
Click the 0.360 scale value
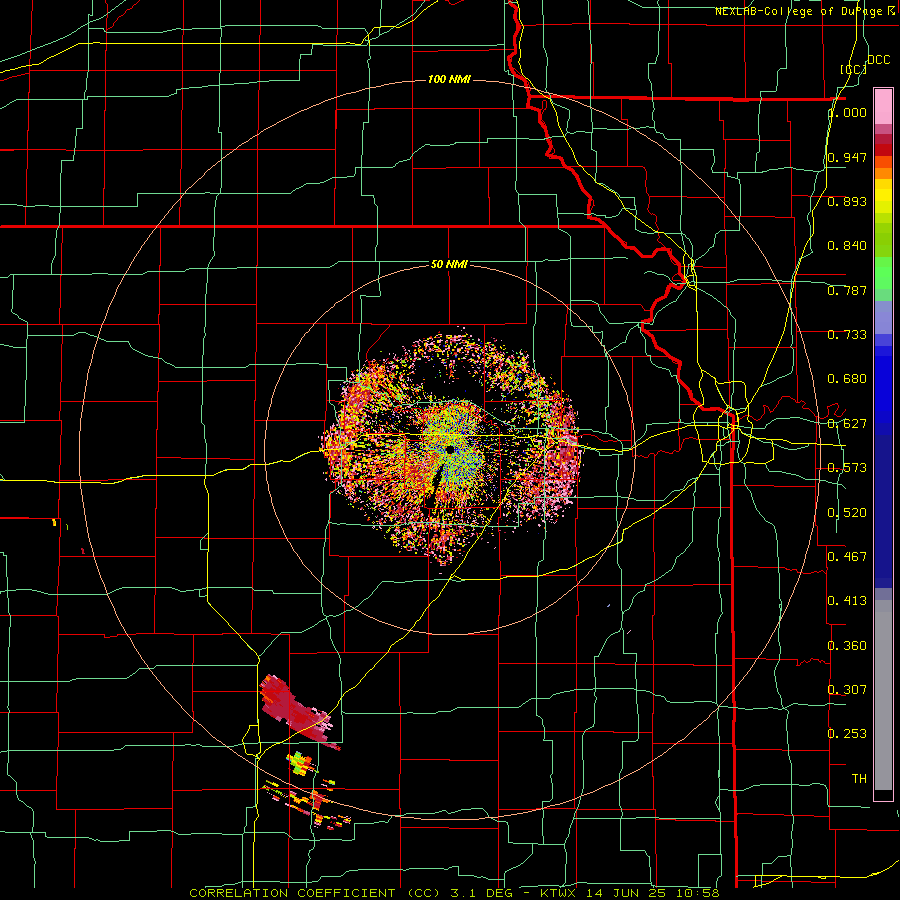click(x=847, y=645)
